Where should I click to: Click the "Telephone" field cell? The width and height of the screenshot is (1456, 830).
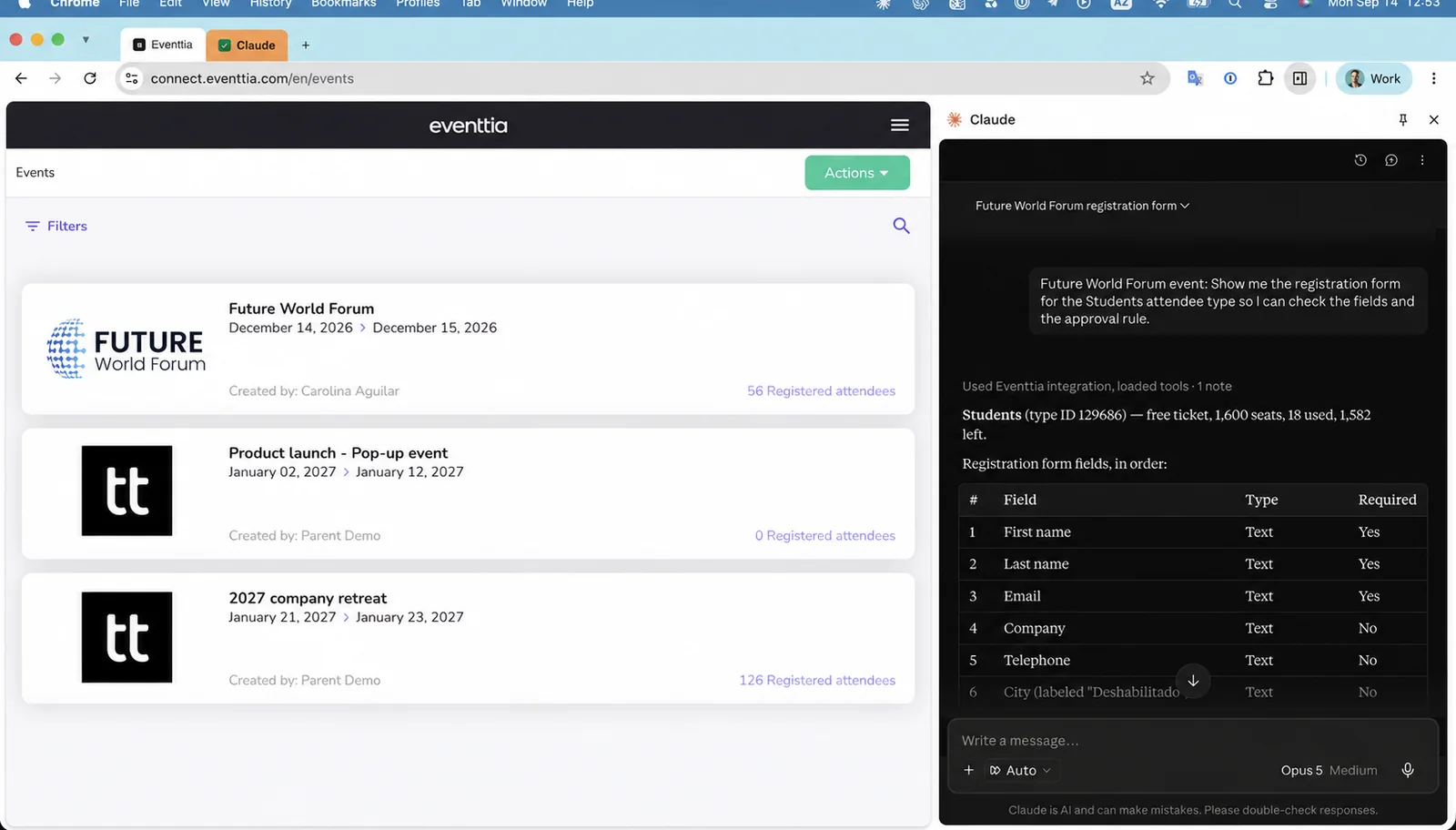click(x=1036, y=660)
